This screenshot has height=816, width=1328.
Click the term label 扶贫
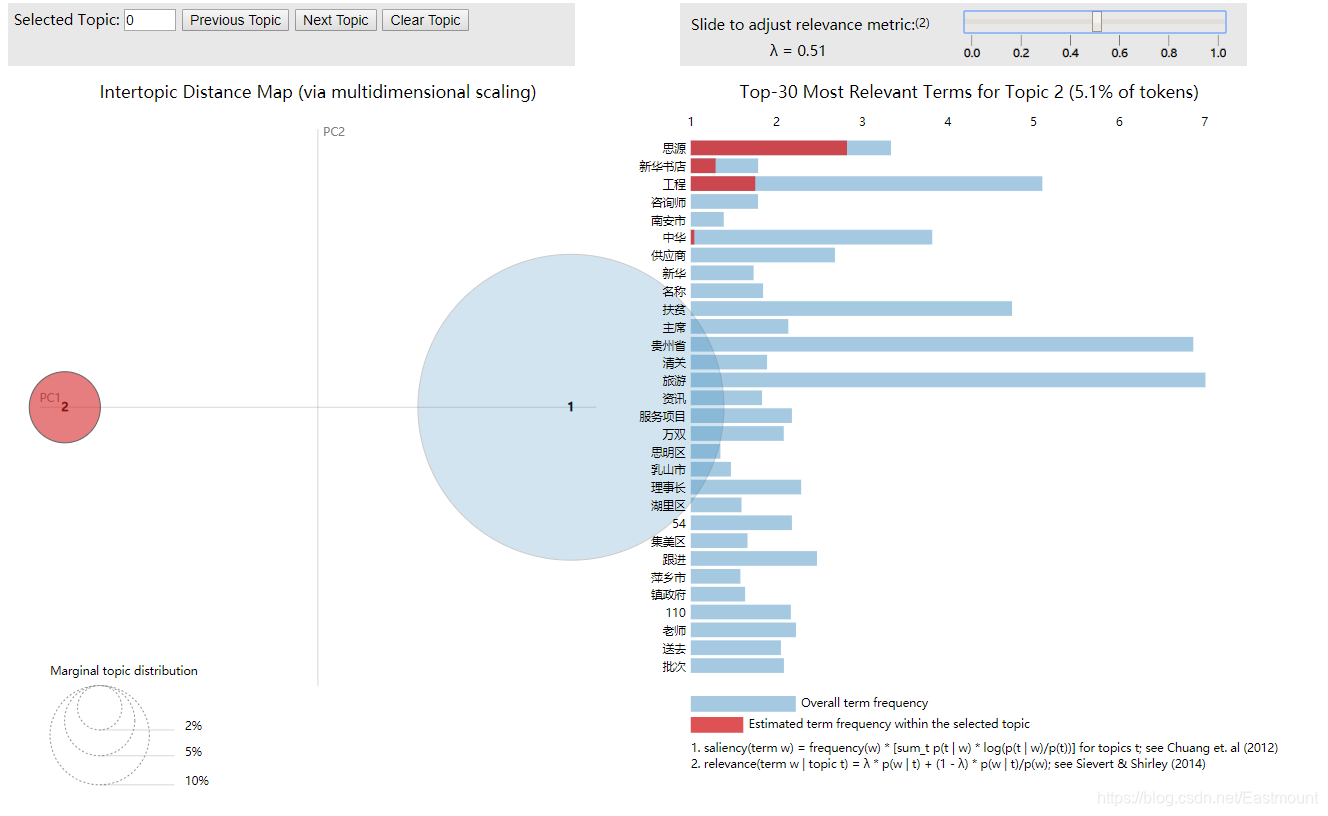[674, 309]
